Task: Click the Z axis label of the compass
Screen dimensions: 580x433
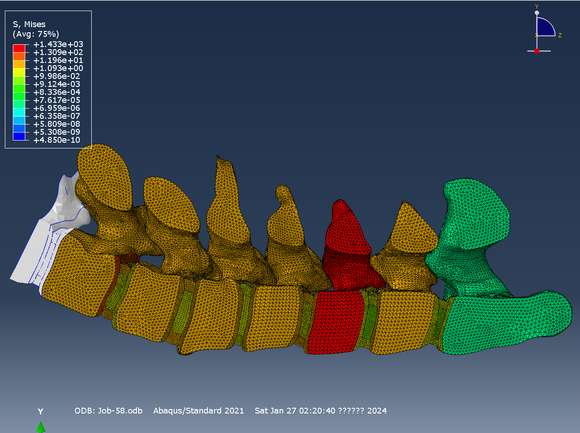Action: [x=560, y=35]
